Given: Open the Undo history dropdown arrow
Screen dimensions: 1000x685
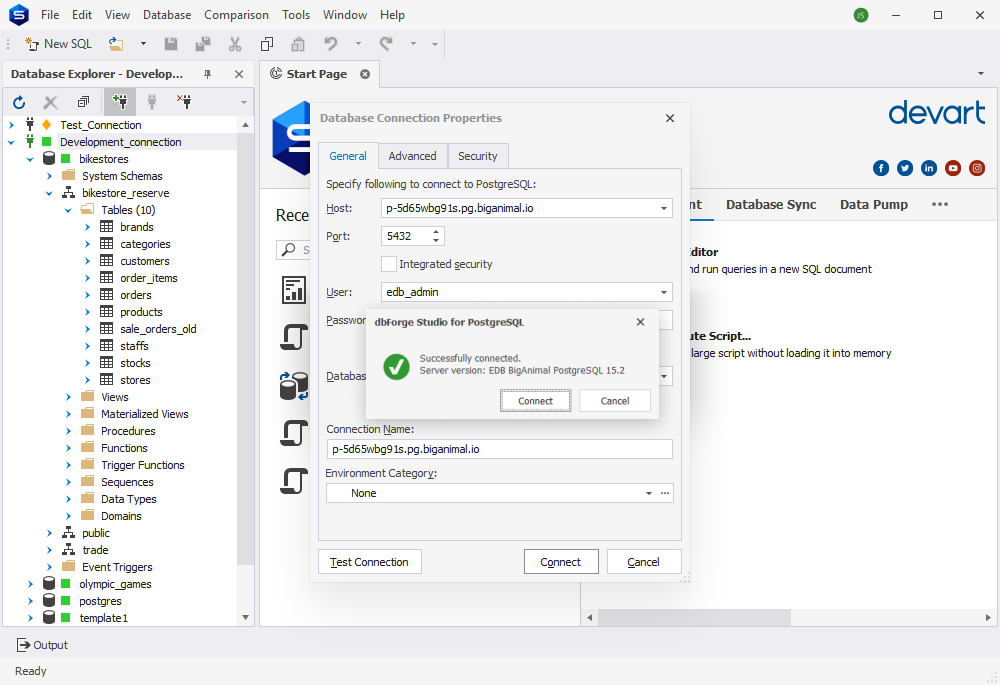Looking at the screenshot, I should pos(358,44).
